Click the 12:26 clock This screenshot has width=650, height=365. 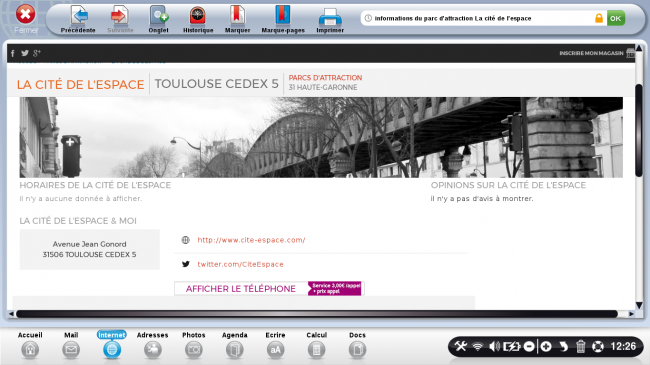(x=623, y=346)
